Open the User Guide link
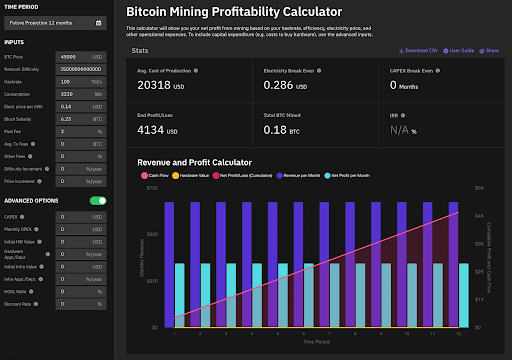Screen dimensions: 512x360 [459, 51]
